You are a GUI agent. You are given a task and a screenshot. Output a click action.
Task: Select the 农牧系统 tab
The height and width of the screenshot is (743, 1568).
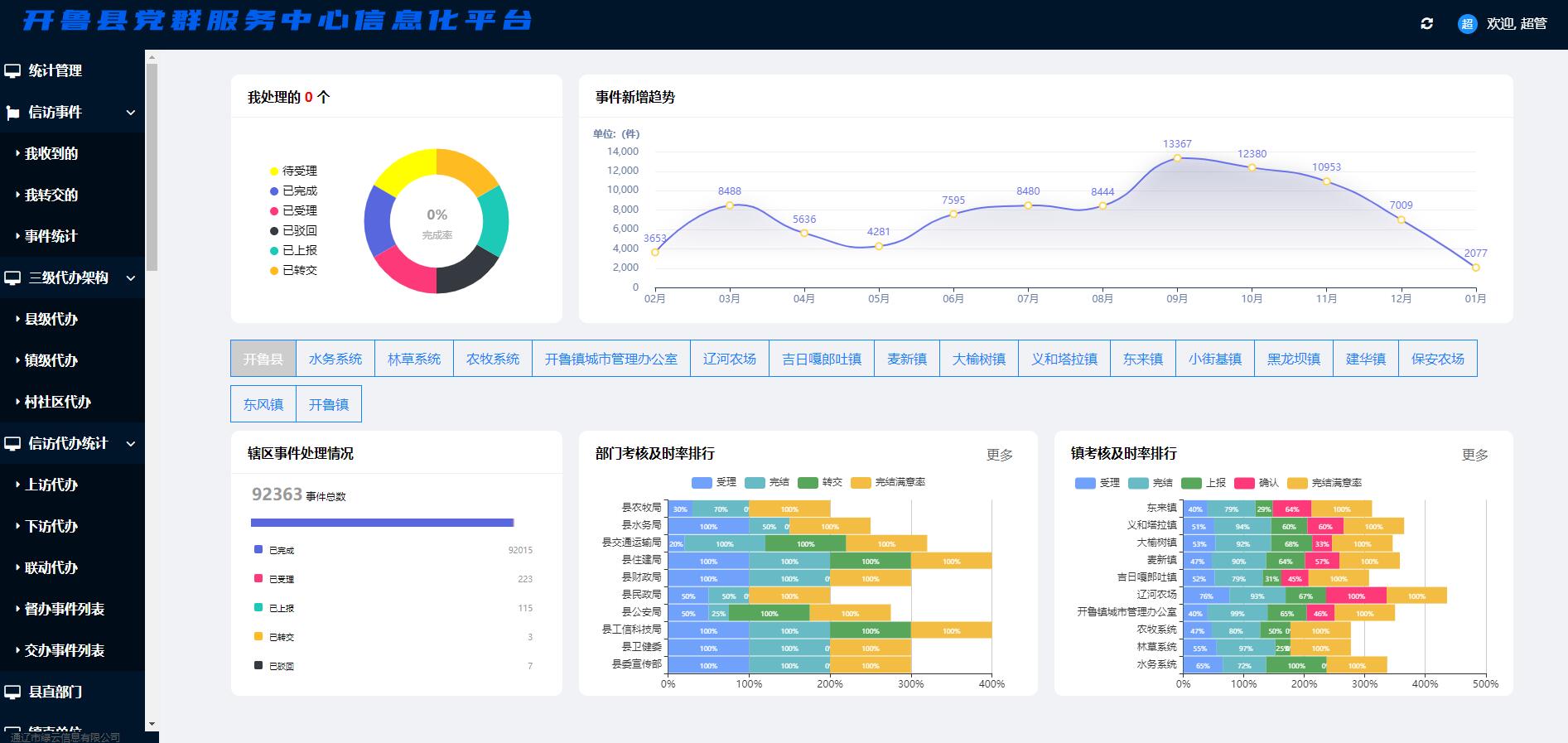point(493,359)
